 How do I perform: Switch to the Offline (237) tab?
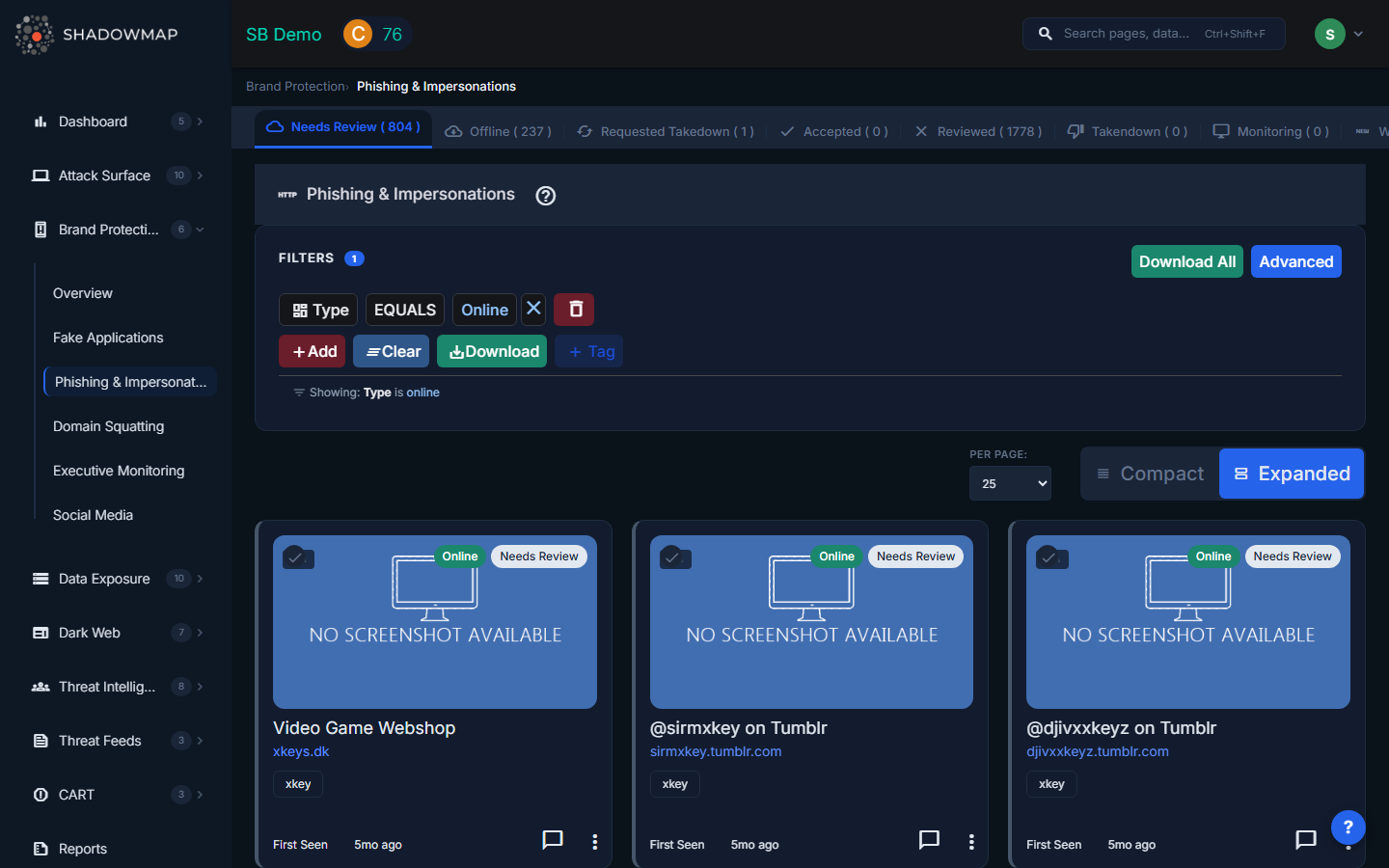(499, 131)
